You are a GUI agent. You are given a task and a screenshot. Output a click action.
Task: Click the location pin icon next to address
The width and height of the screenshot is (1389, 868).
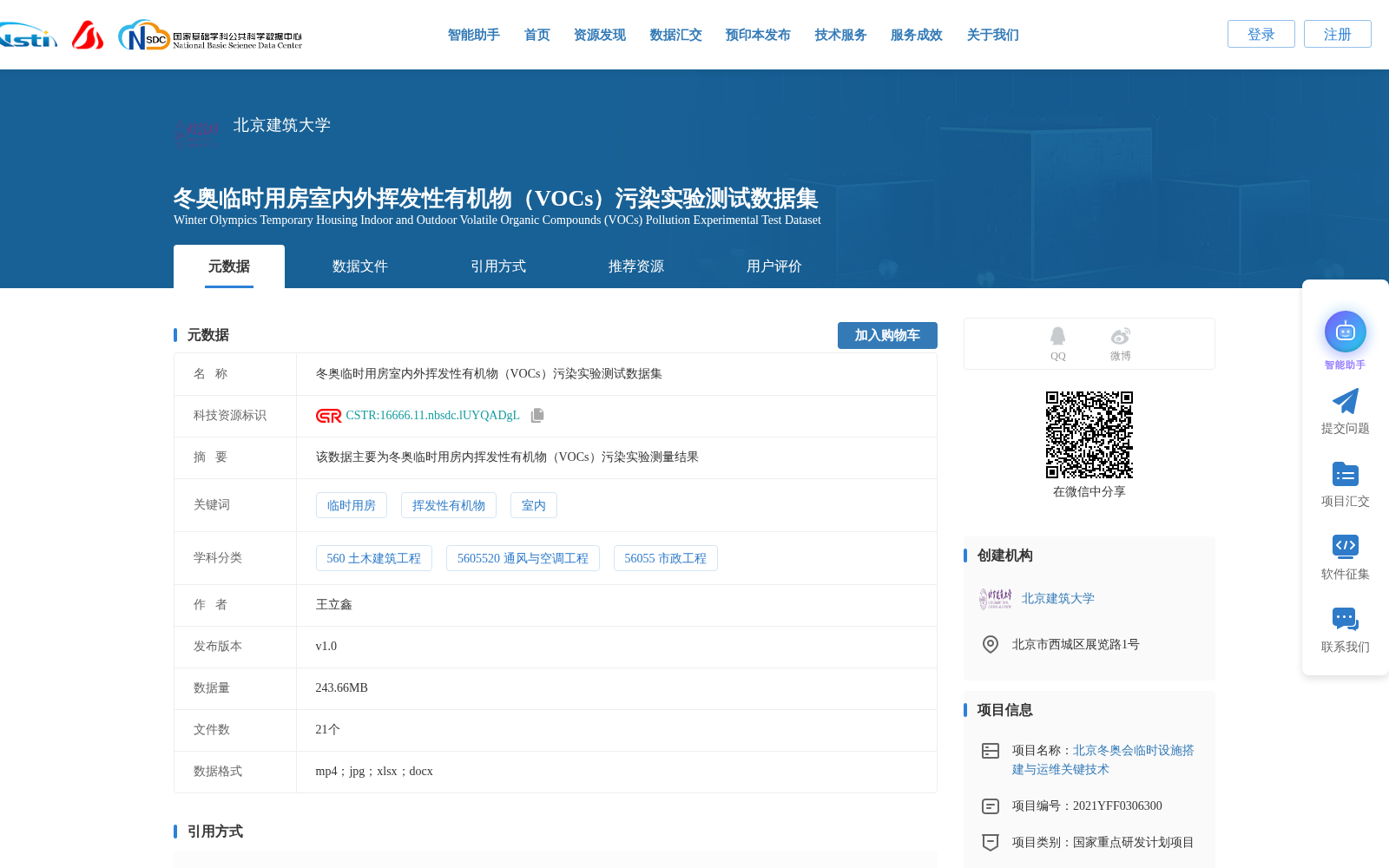click(x=990, y=644)
